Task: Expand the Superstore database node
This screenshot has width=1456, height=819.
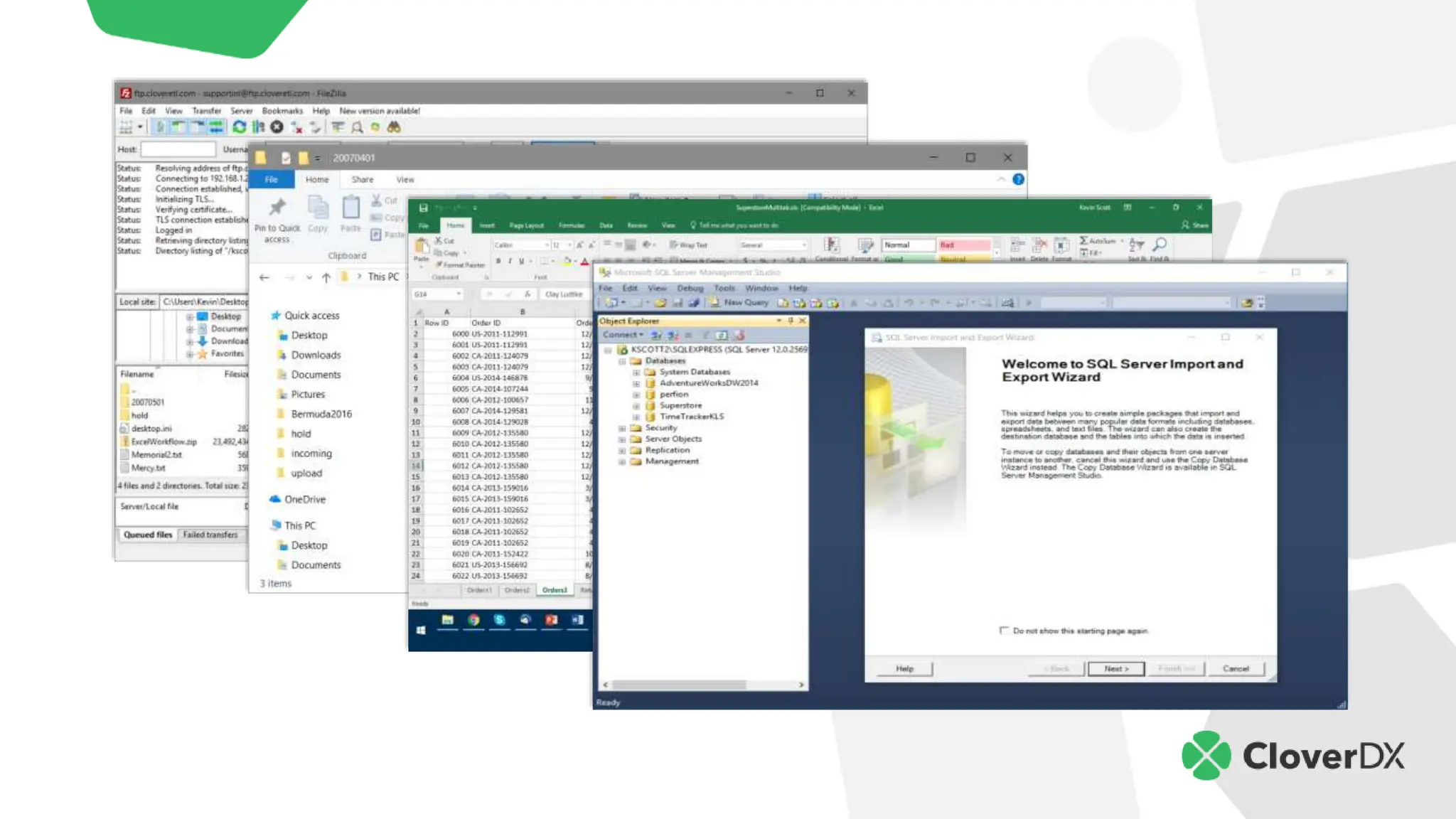Action: 636,406
